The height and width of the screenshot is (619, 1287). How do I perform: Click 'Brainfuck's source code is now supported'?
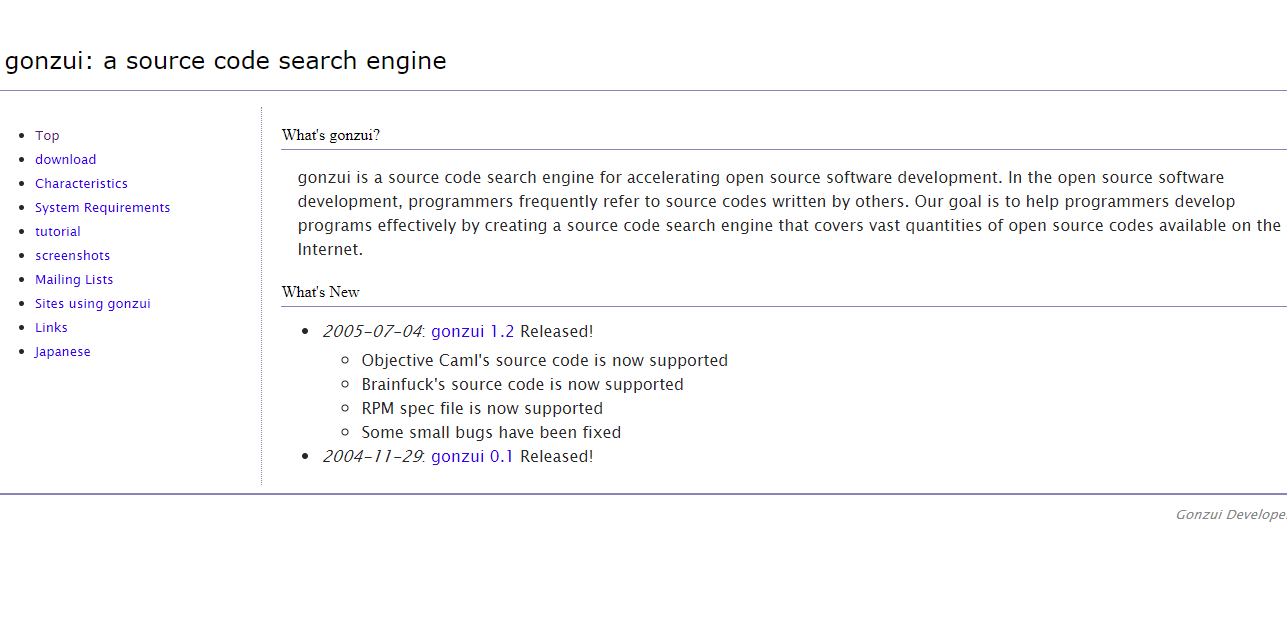[x=523, y=385]
